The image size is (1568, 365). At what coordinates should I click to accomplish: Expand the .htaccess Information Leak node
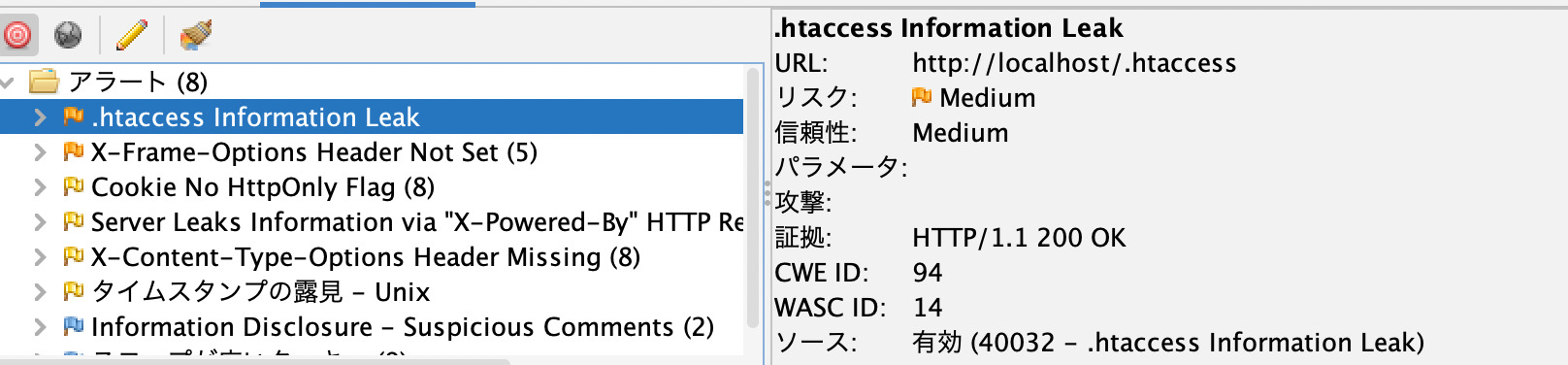coord(40,117)
